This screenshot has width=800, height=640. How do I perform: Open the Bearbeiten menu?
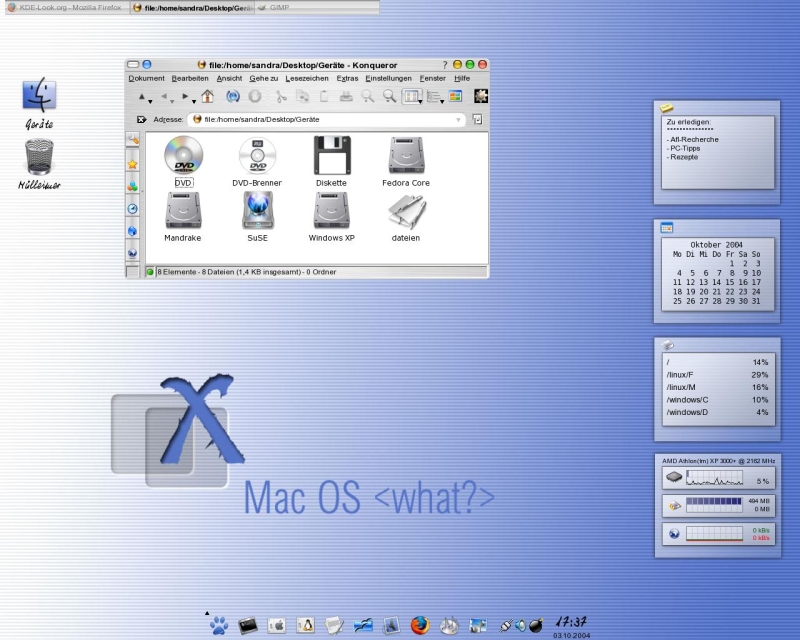click(190, 78)
